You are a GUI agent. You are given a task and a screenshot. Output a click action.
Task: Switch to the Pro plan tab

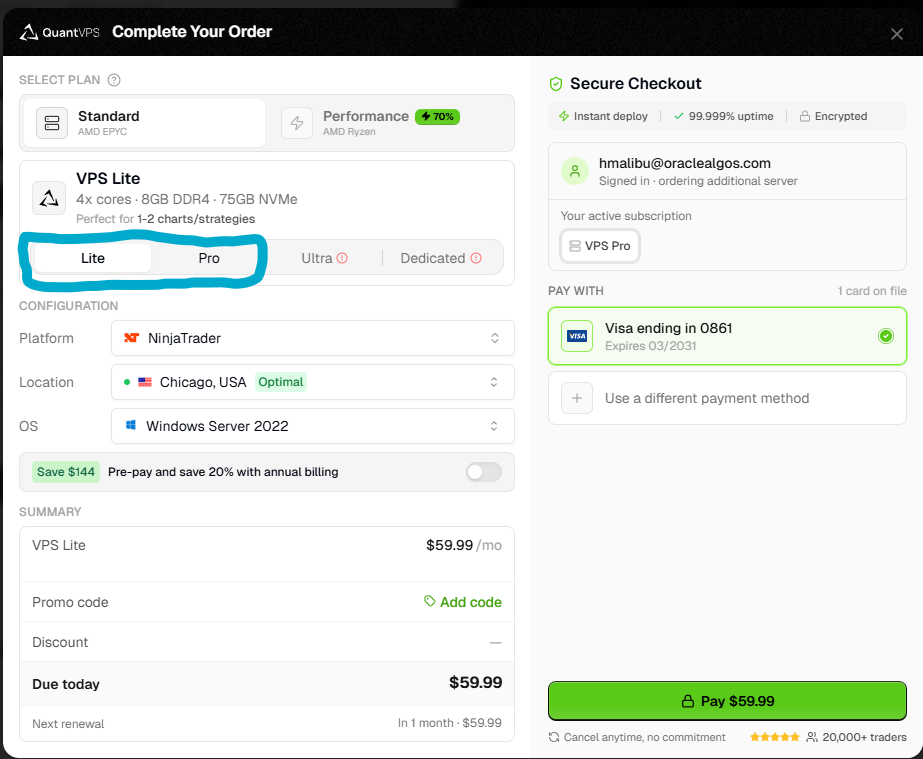[208, 258]
